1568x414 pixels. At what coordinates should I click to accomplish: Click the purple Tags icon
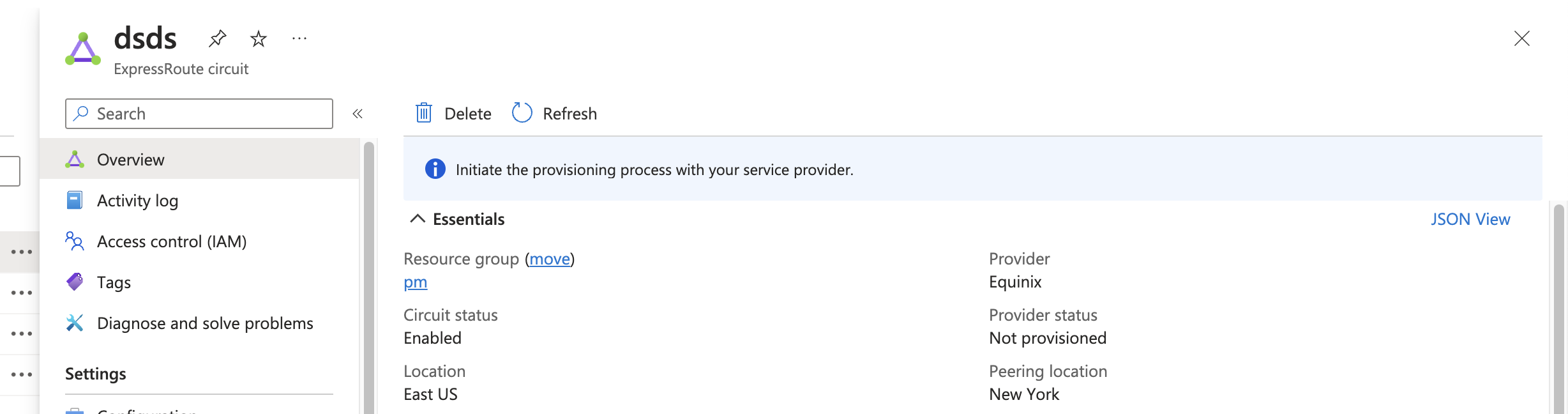point(75,282)
